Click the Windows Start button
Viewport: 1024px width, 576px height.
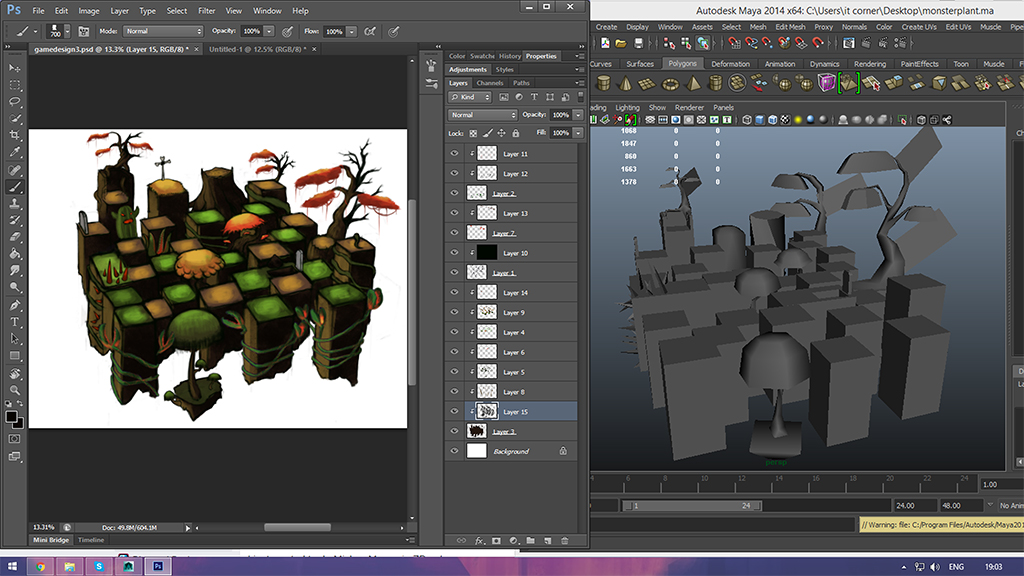pos(12,566)
